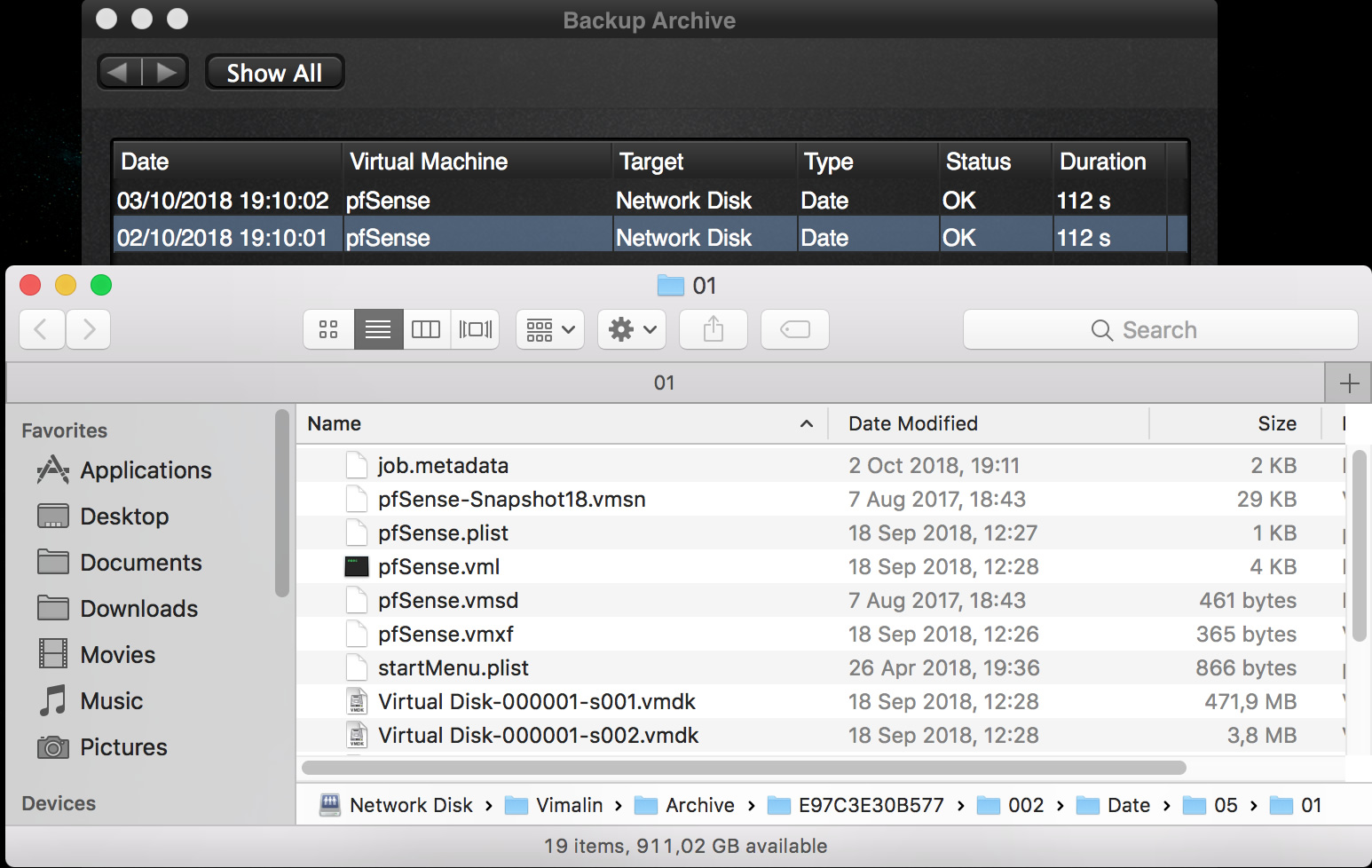This screenshot has width=1372, height=868.
Task: Click the Share toolbar icon
Action: coord(714,329)
